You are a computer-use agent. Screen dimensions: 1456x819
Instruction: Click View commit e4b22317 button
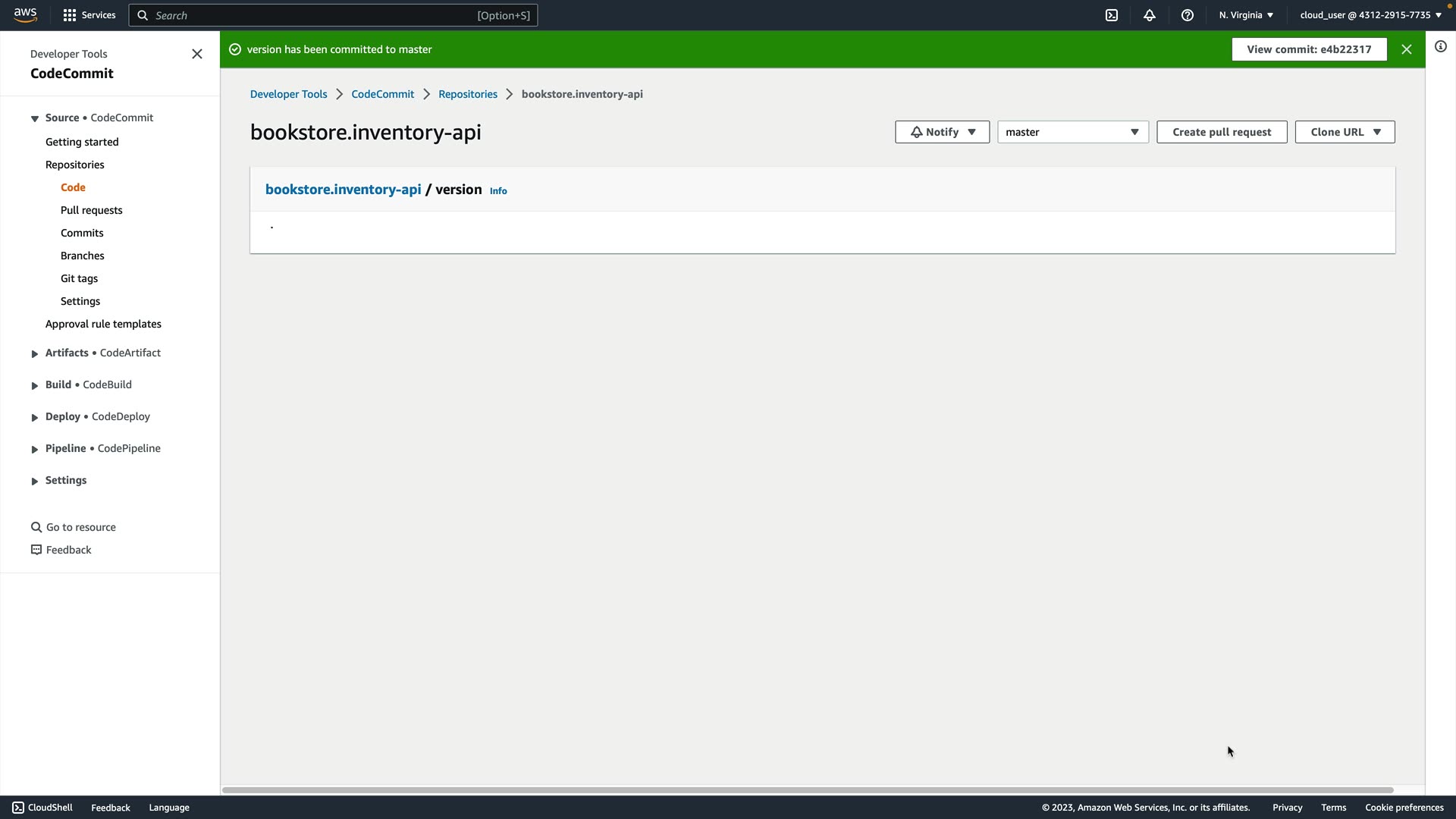point(1309,49)
